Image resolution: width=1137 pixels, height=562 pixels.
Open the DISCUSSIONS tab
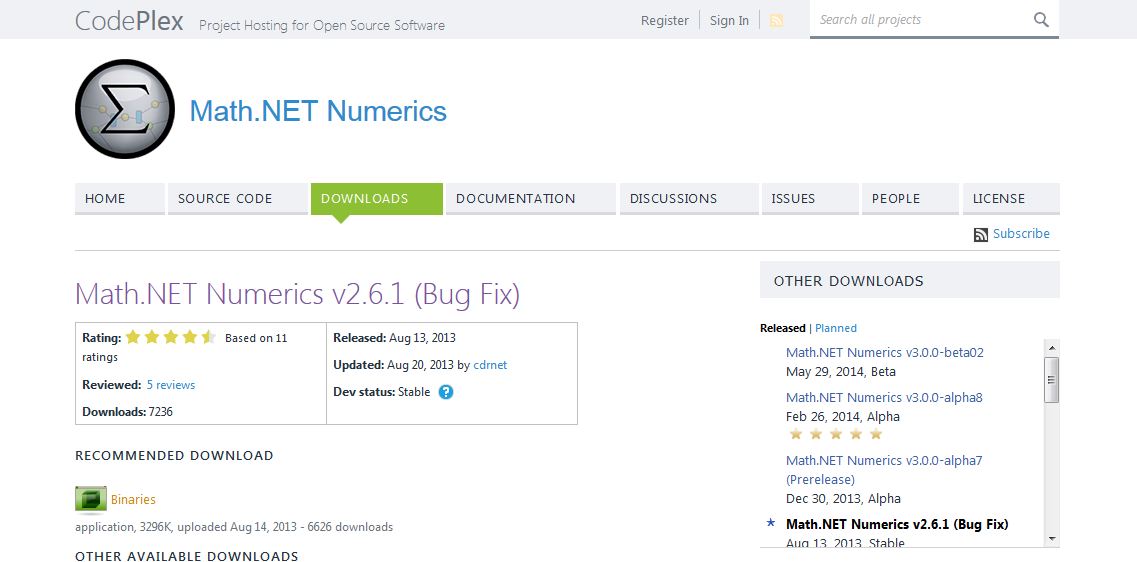coord(689,199)
